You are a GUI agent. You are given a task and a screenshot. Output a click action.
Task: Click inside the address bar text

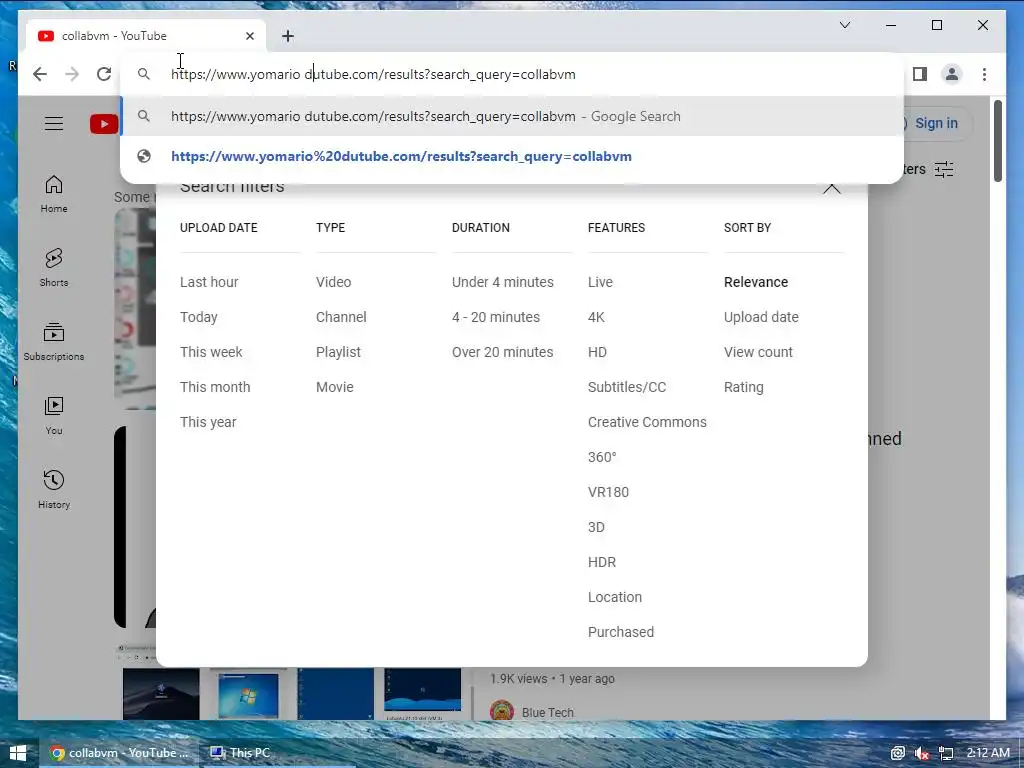coord(373,74)
